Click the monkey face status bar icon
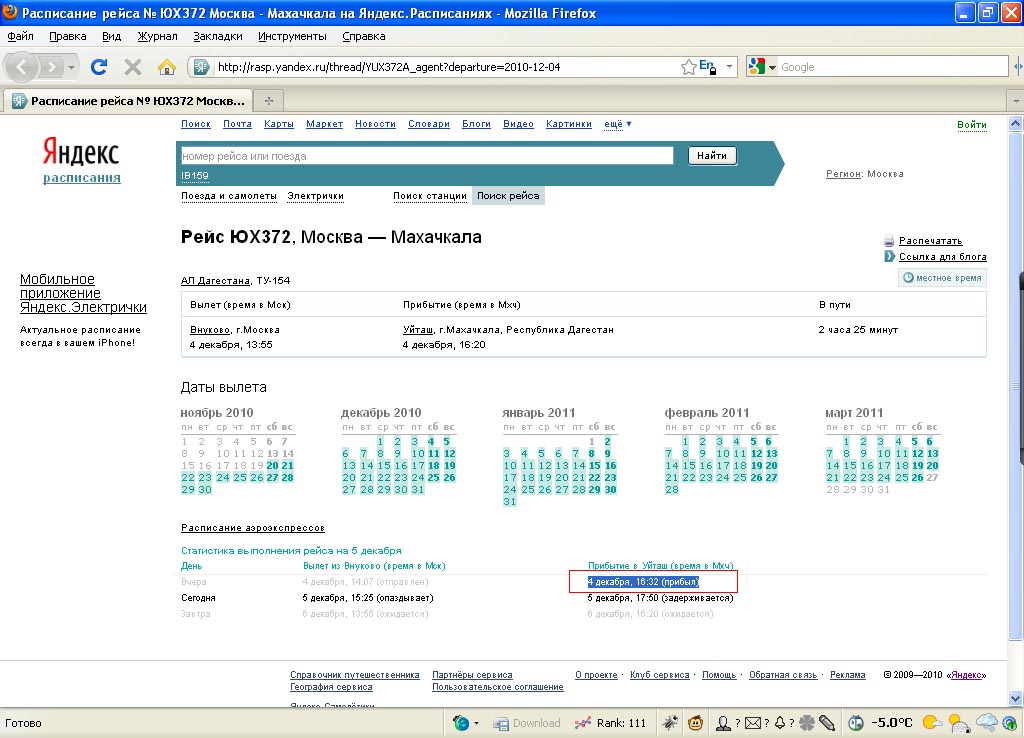 pos(696,723)
